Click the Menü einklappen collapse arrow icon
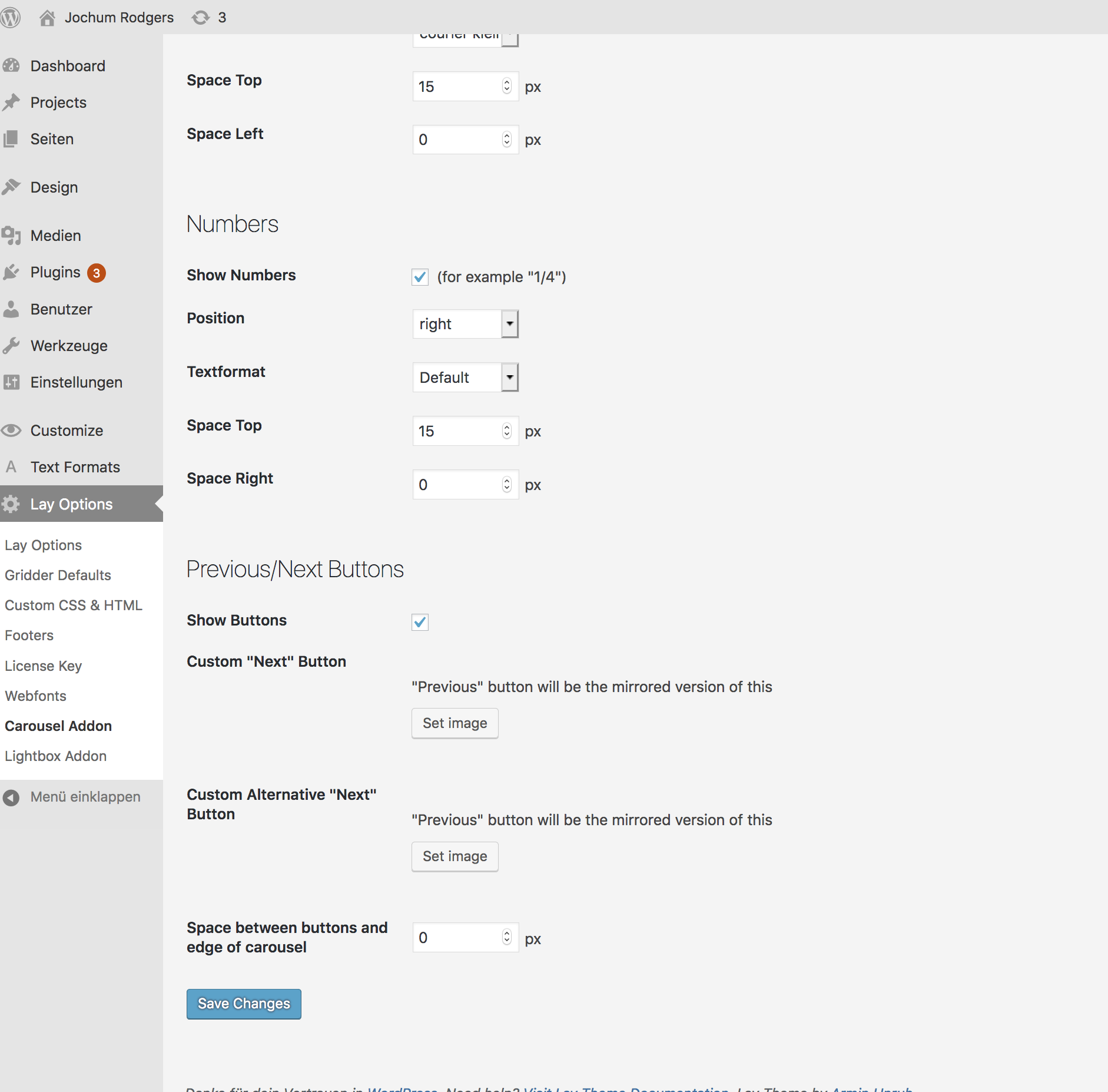The image size is (1108, 1092). pyautogui.click(x=11, y=797)
